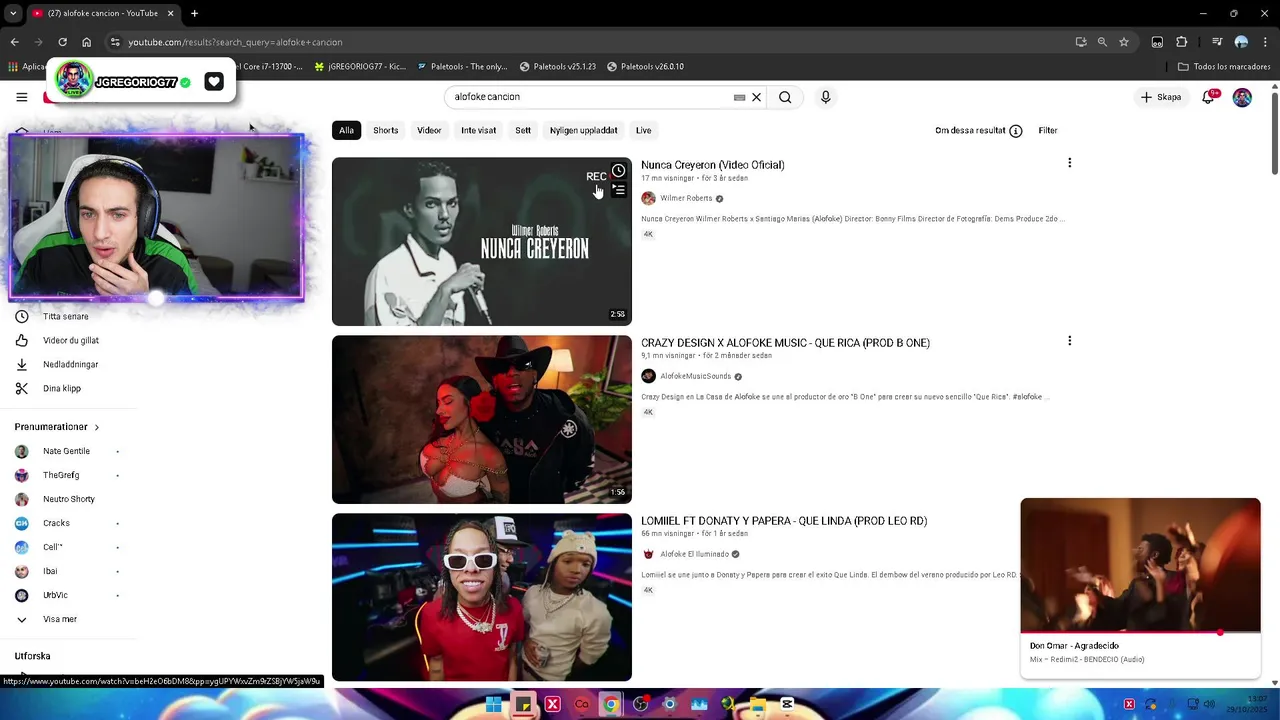Image resolution: width=1280 pixels, height=720 pixels.
Task: Open the Filter options
Action: pyautogui.click(x=1048, y=131)
